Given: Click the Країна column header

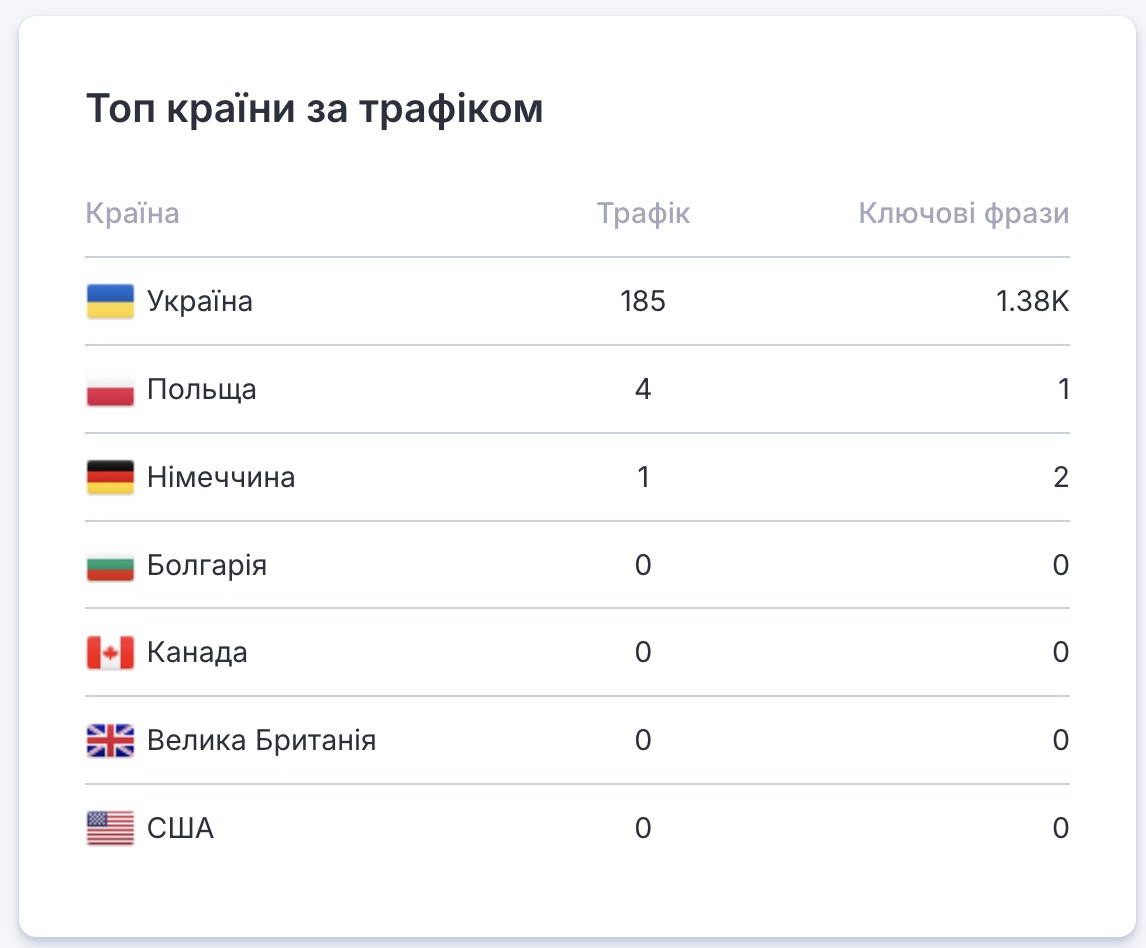Looking at the screenshot, I should pos(132,213).
